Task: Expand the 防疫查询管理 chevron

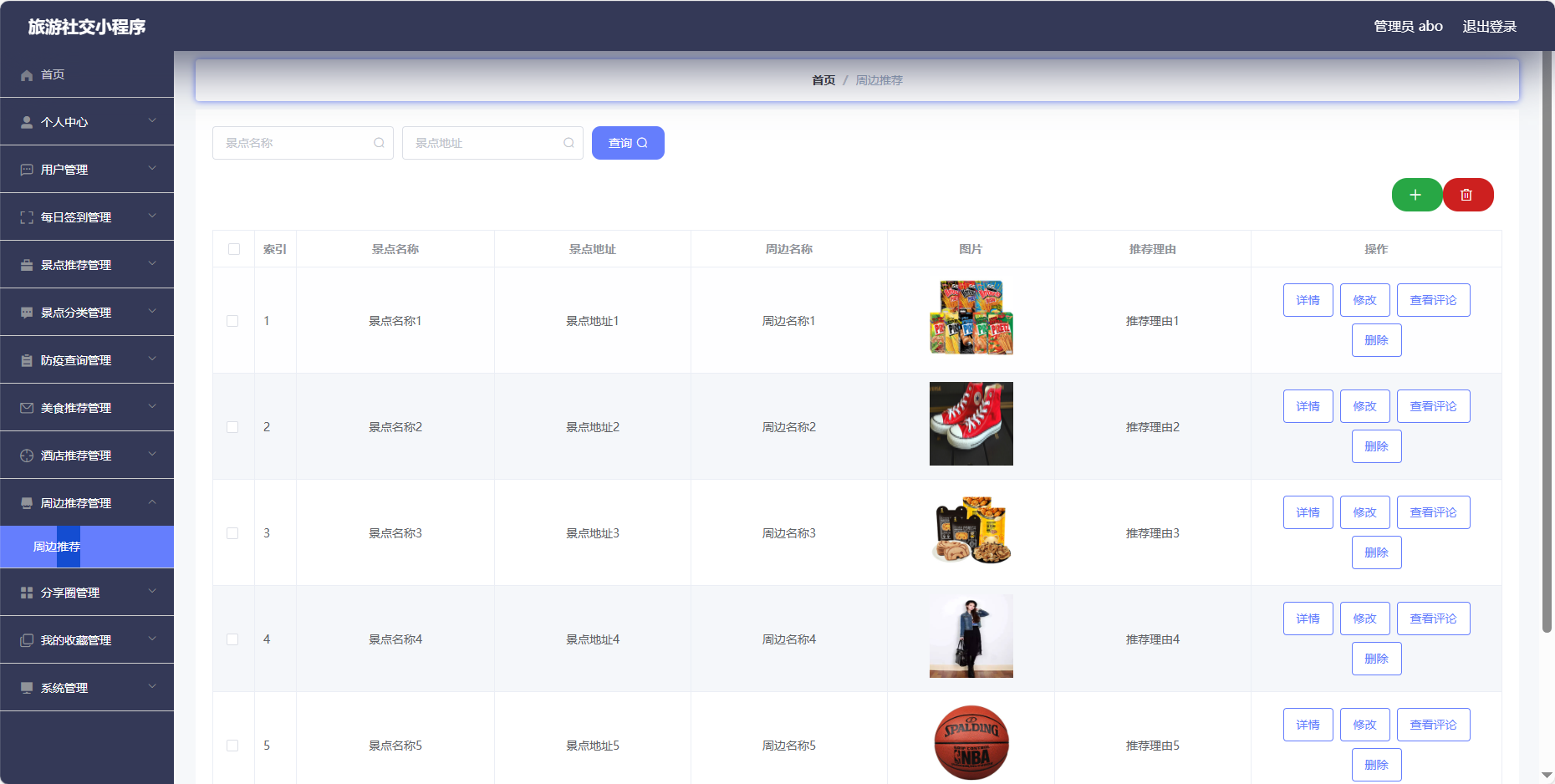Action: [152, 359]
